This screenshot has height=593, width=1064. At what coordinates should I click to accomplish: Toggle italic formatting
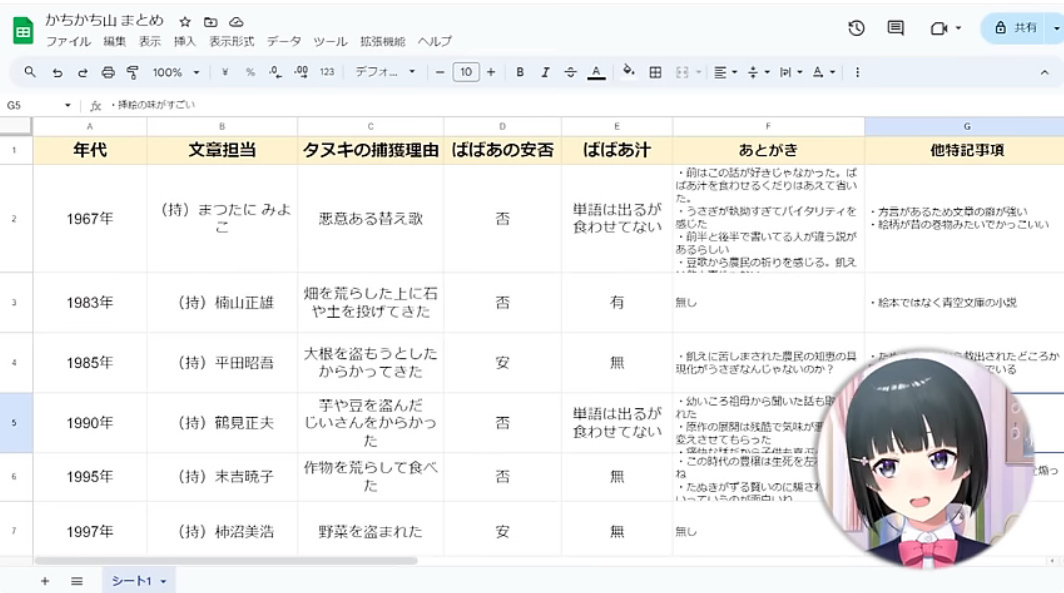tap(545, 72)
